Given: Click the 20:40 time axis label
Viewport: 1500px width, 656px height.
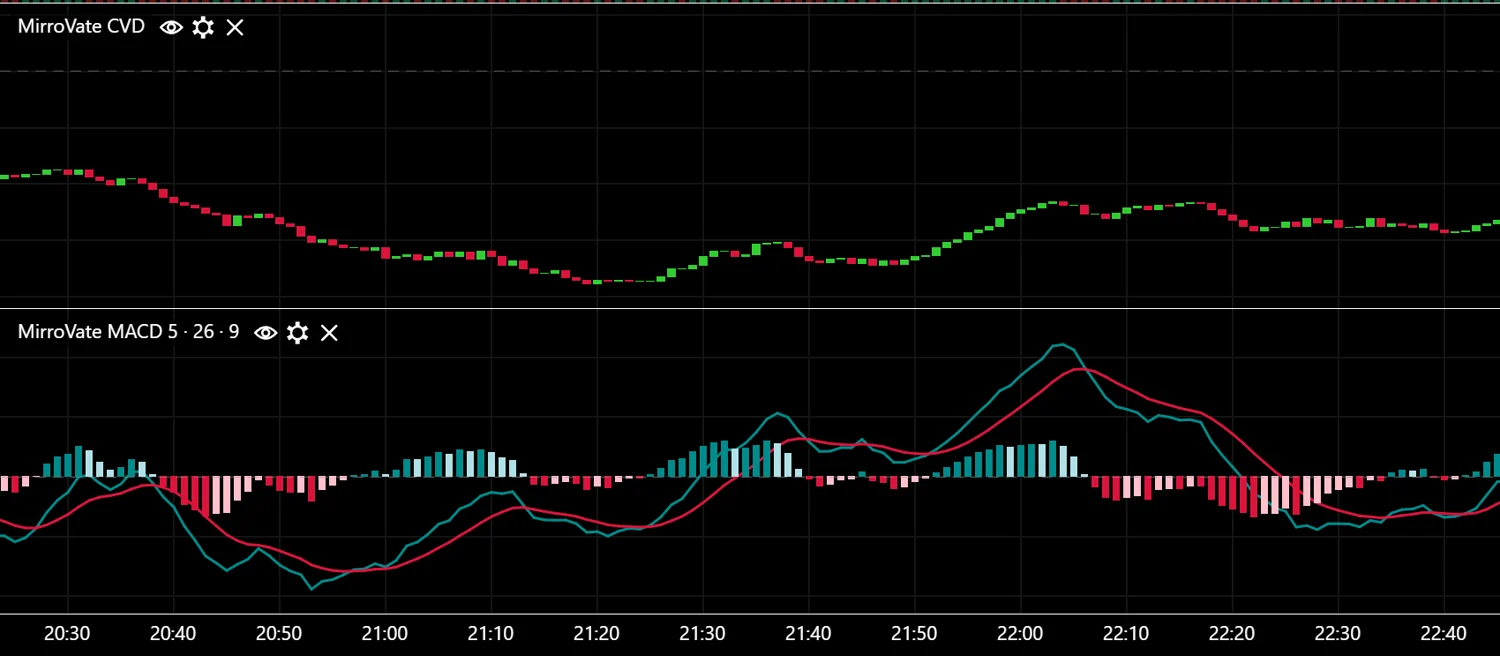Looking at the screenshot, I should tap(174, 634).
